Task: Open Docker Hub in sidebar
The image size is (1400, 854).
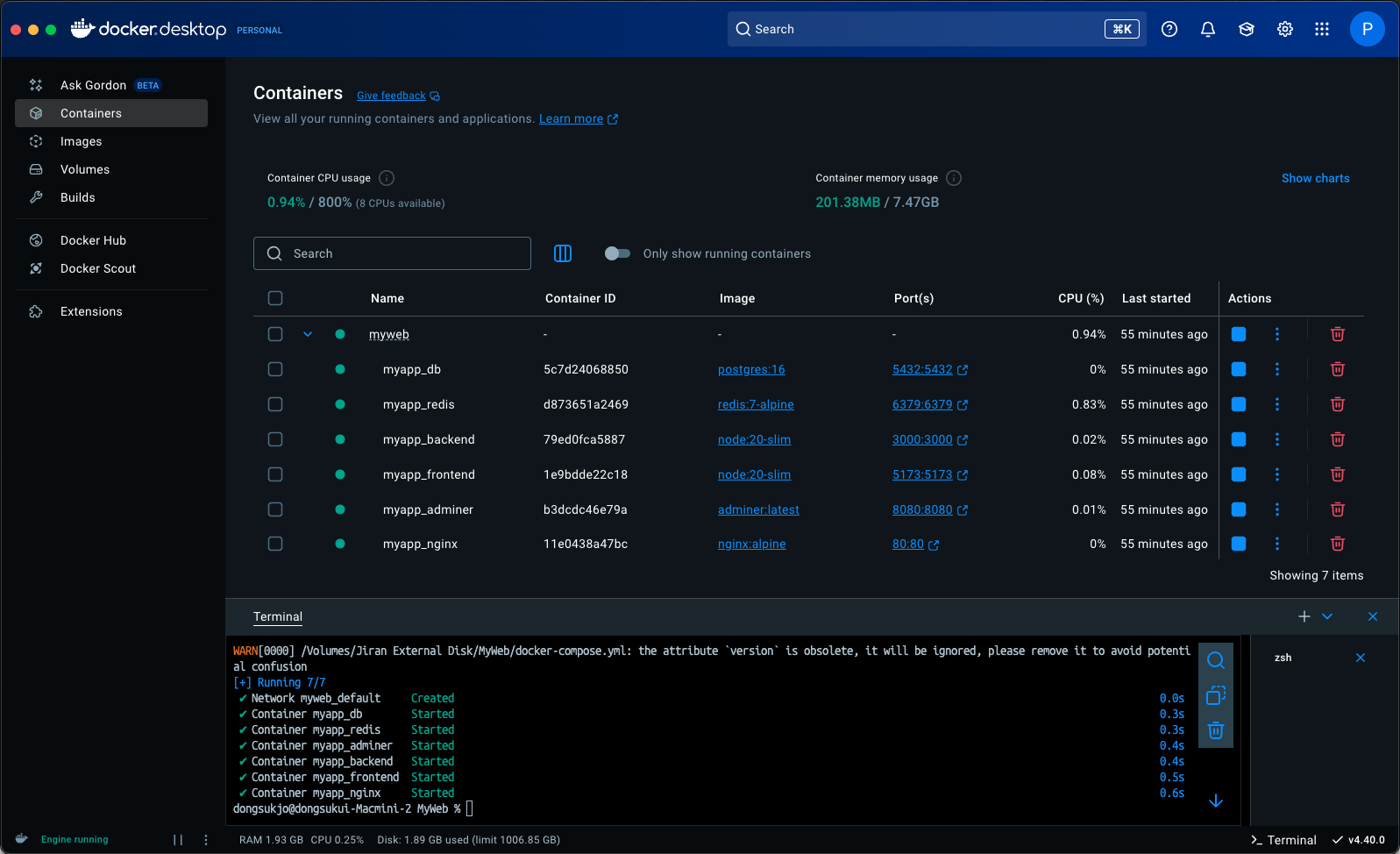Action: pos(111,240)
